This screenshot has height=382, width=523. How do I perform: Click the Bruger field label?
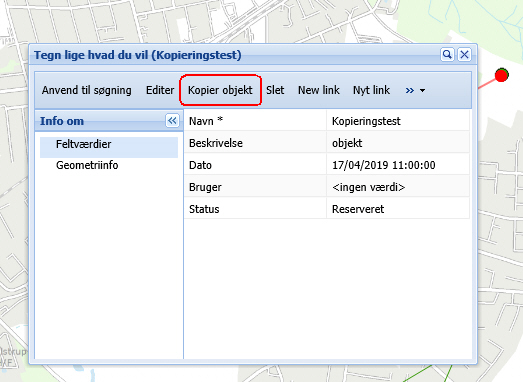tap(205, 187)
